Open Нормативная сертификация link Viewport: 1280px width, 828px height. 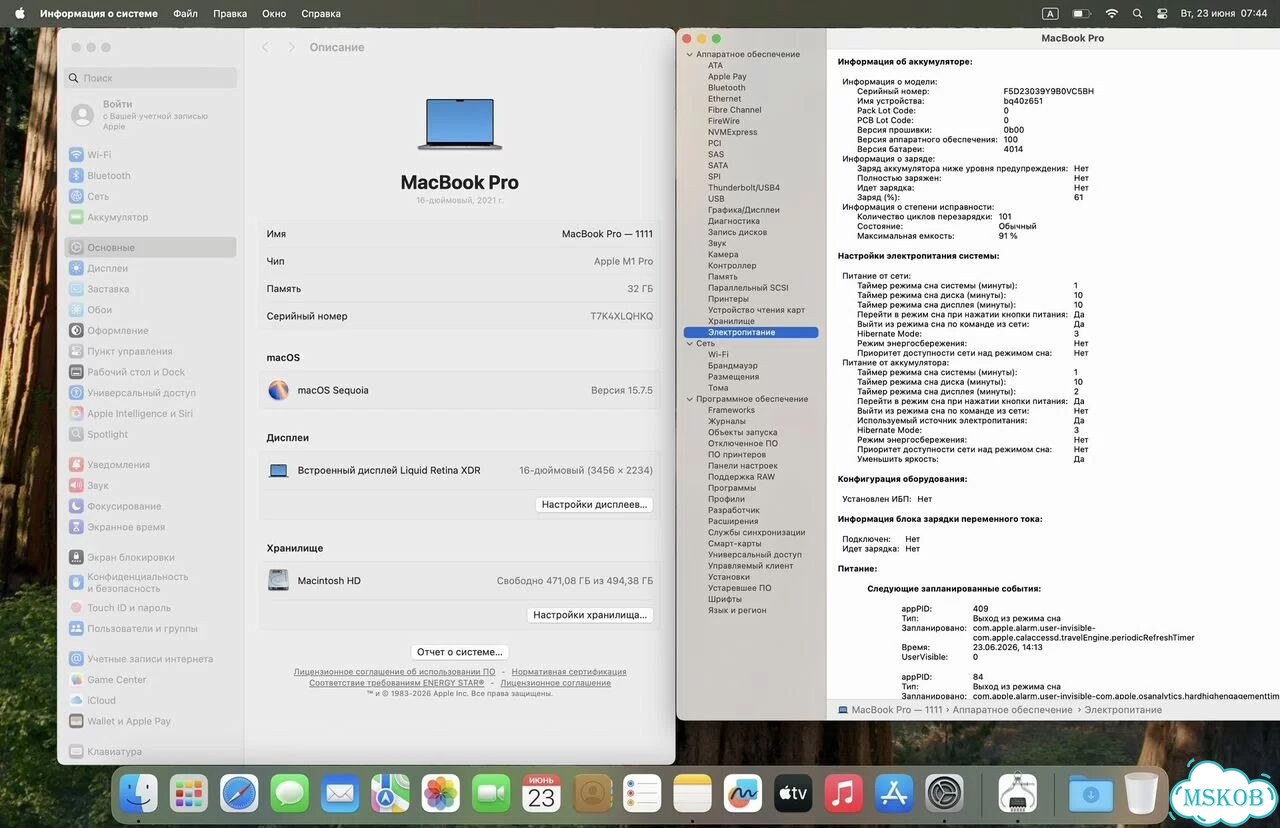point(569,672)
